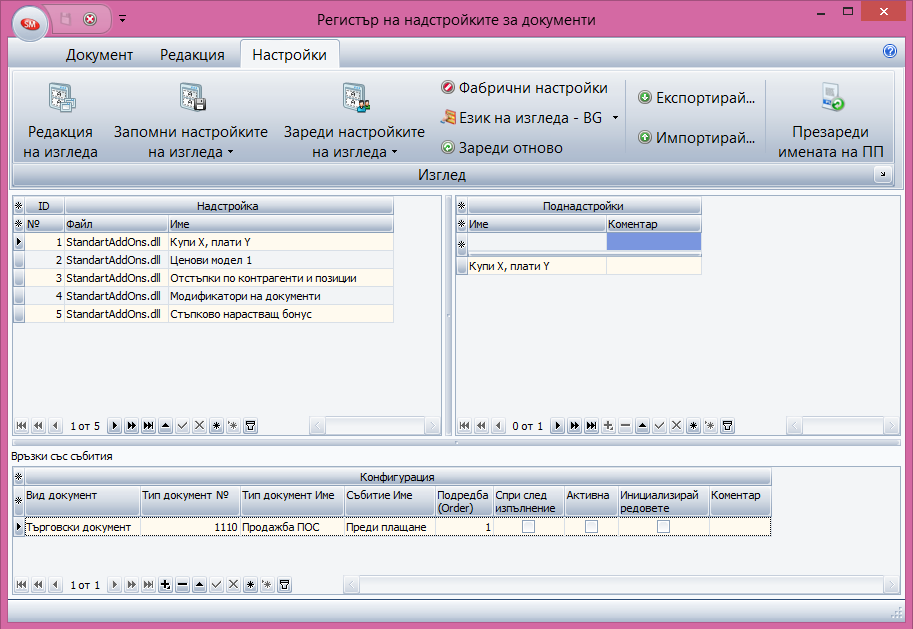Add a record with plus in Поднадстройки navigator
Image resolution: width=913 pixels, height=629 pixels.
(x=608, y=426)
